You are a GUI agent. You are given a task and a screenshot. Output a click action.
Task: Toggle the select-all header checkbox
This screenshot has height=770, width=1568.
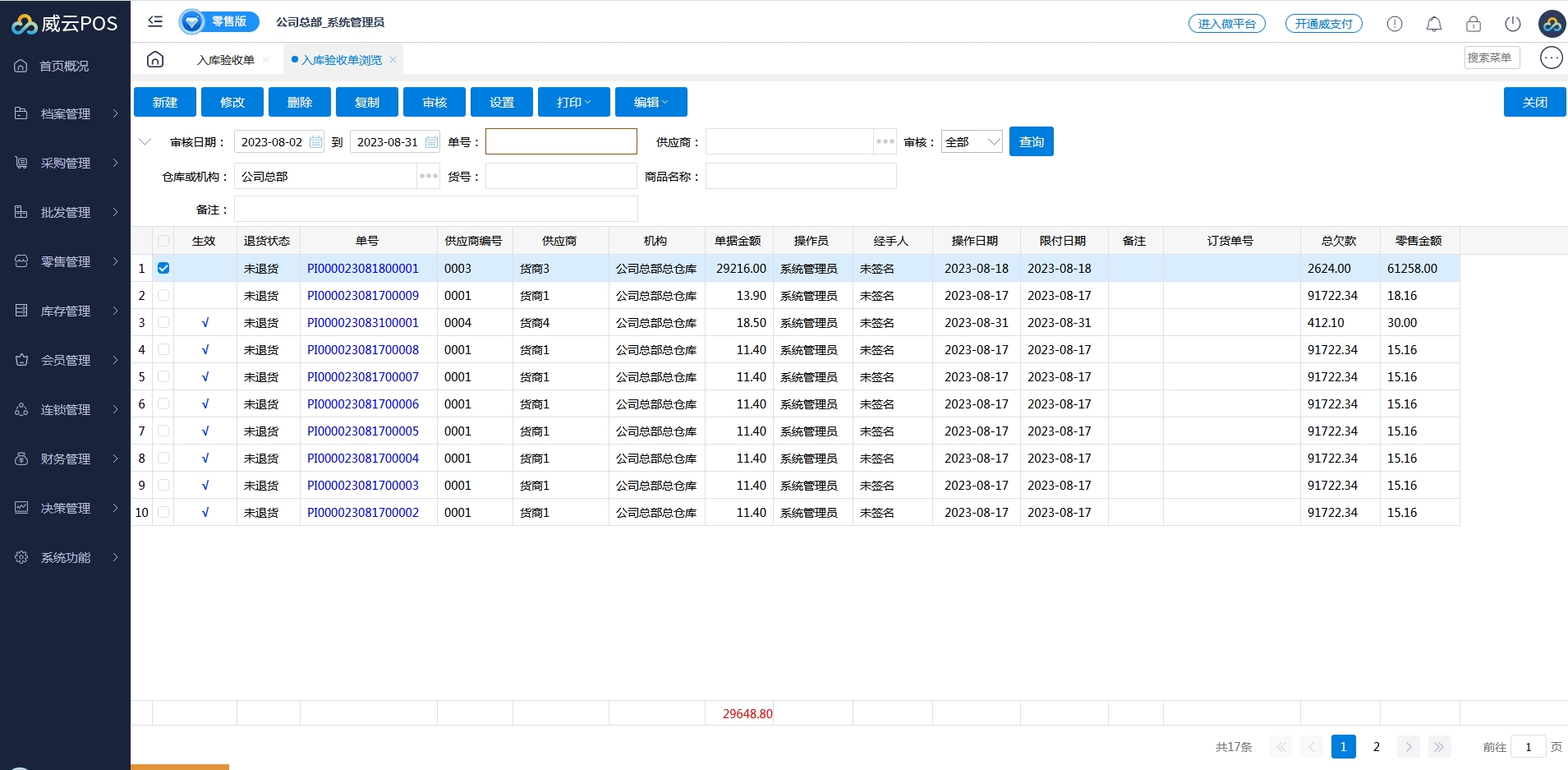pos(163,241)
